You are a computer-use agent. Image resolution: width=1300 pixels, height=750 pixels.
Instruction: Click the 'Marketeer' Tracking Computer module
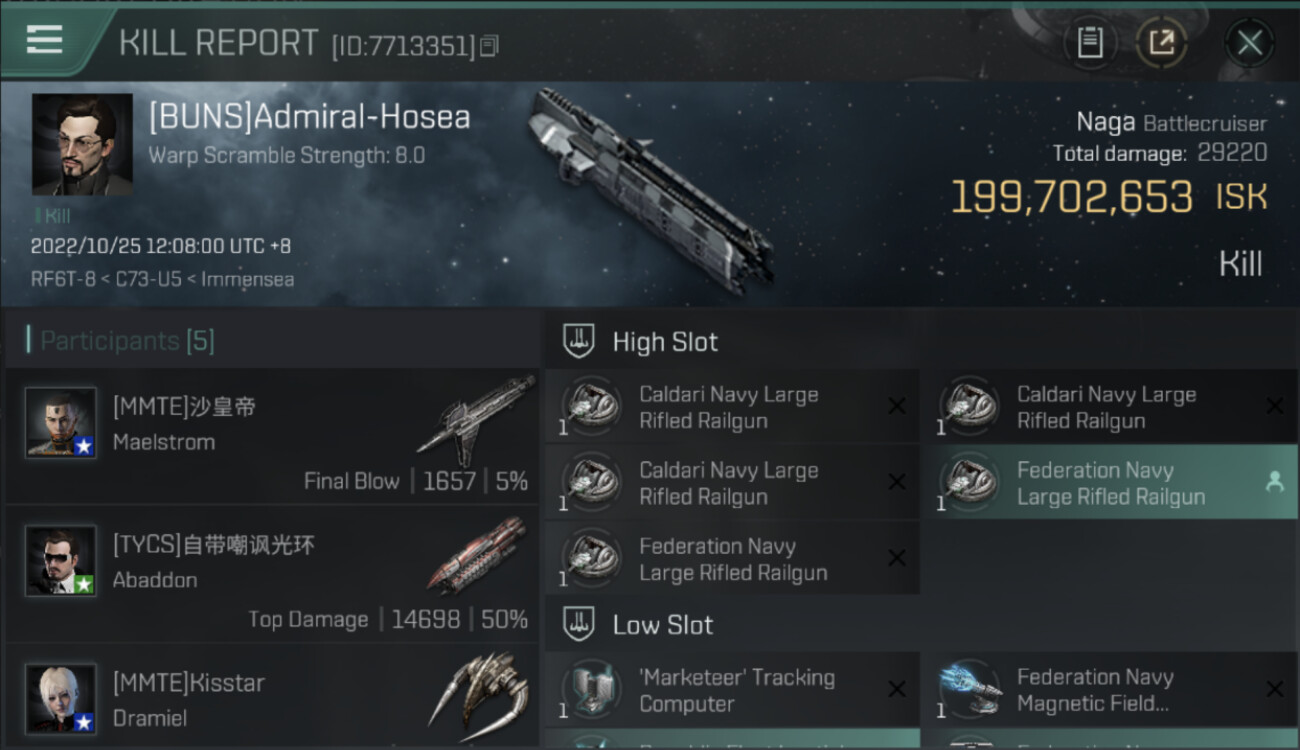pyautogui.click(x=732, y=690)
